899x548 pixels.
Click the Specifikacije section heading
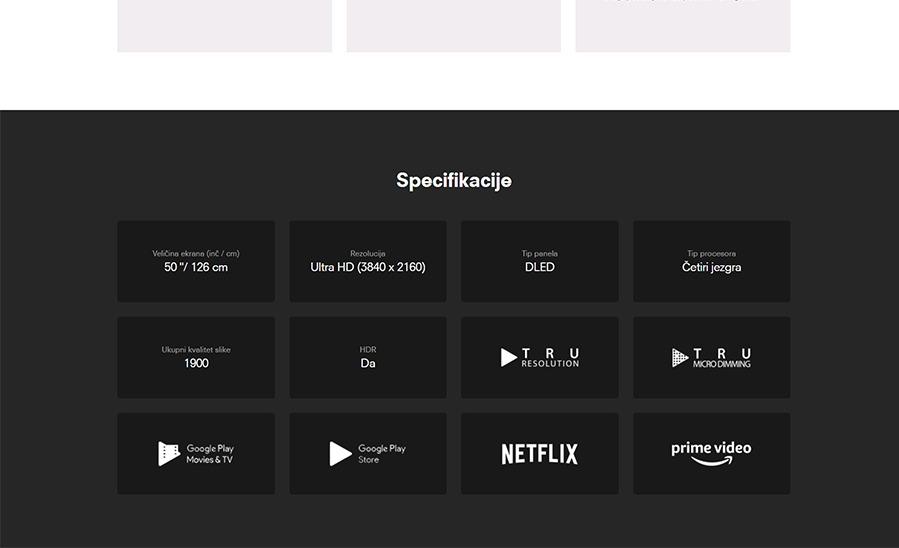pos(453,181)
